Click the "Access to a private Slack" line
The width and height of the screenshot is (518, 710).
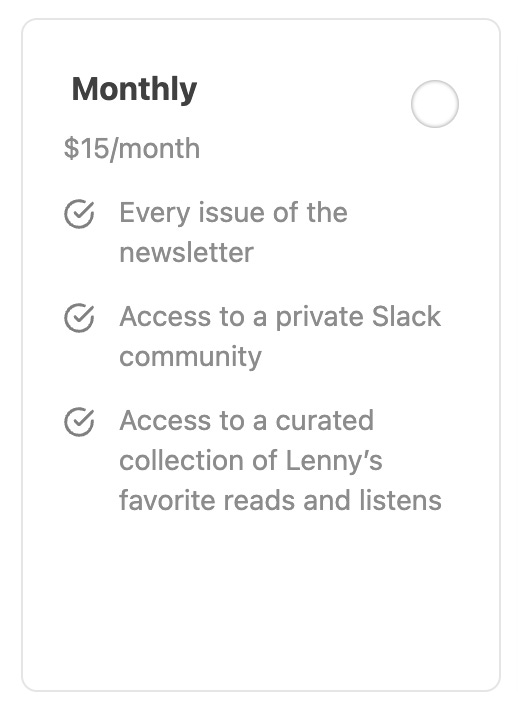point(280,316)
